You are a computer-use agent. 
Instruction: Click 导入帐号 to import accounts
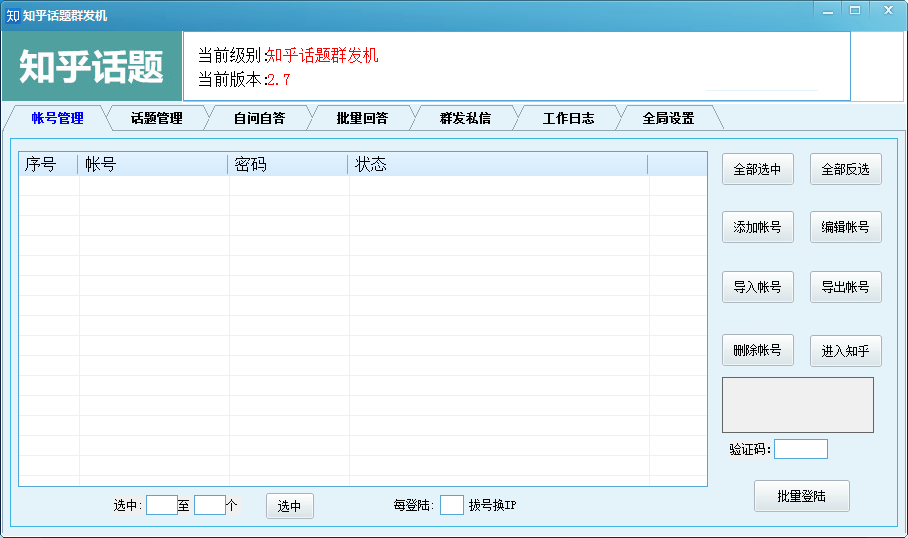tap(757, 287)
